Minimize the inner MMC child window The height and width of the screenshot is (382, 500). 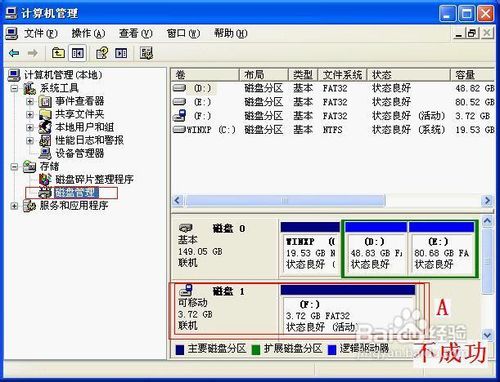coord(459,33)
